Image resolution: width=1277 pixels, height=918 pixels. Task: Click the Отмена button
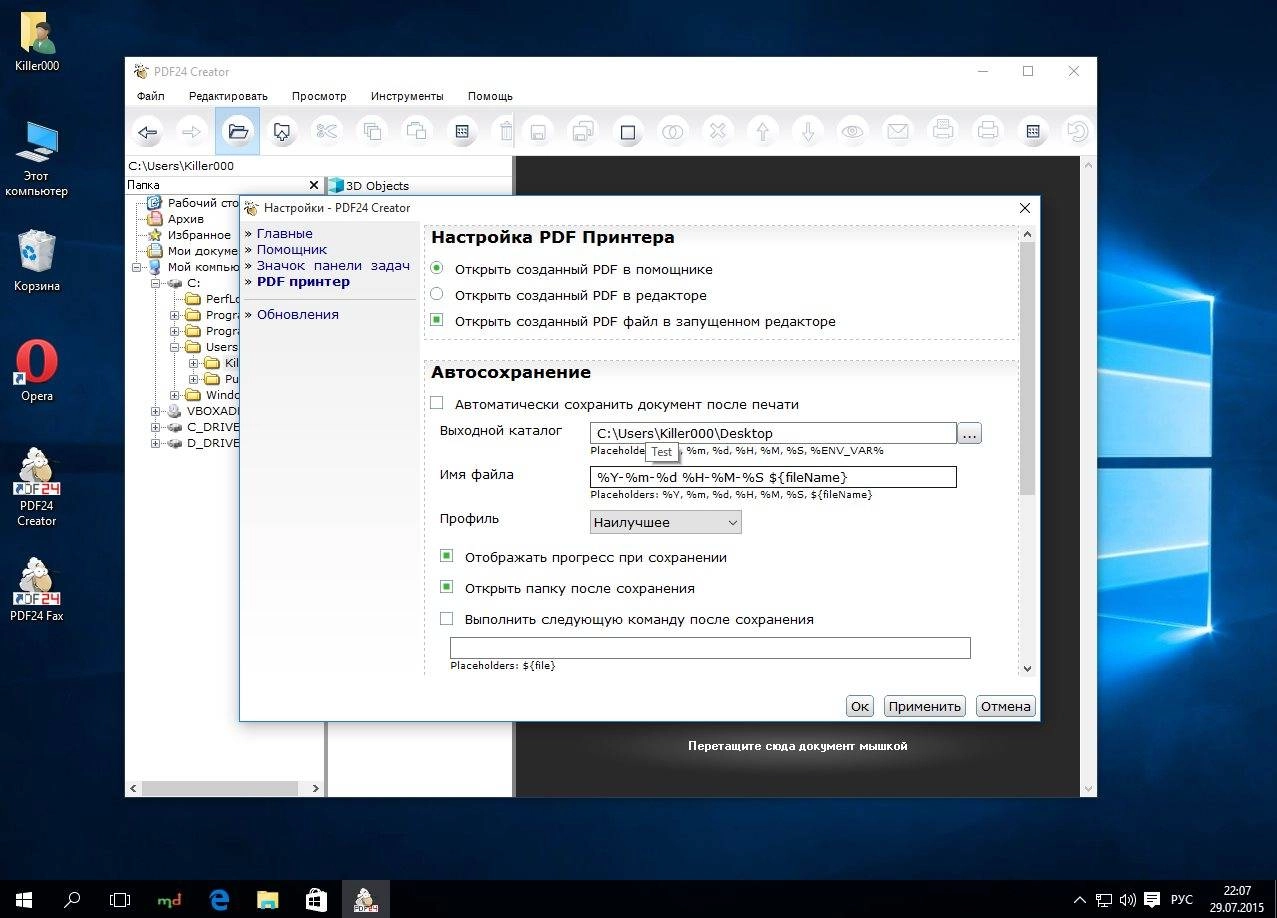[1005, 706]
